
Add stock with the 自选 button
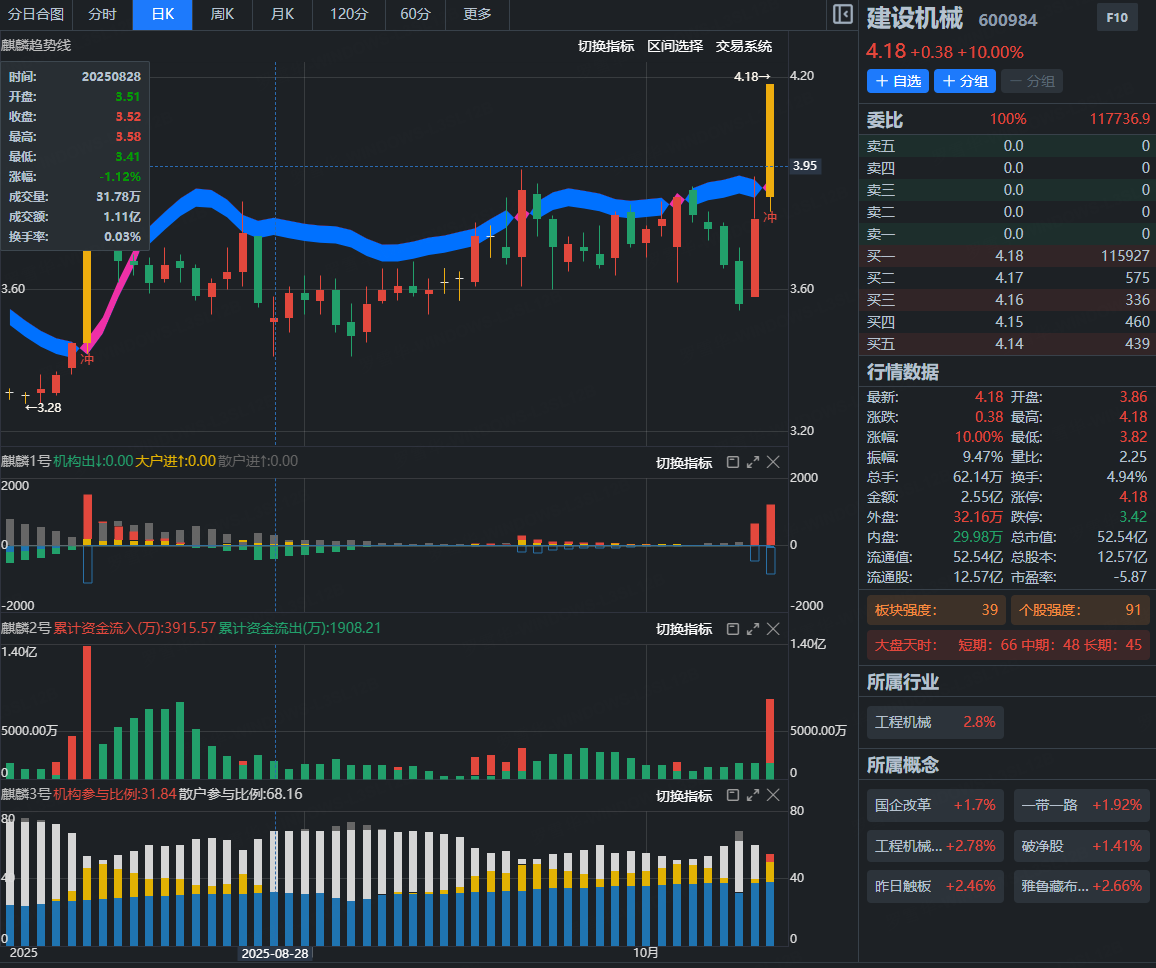(x=897, y=81)
